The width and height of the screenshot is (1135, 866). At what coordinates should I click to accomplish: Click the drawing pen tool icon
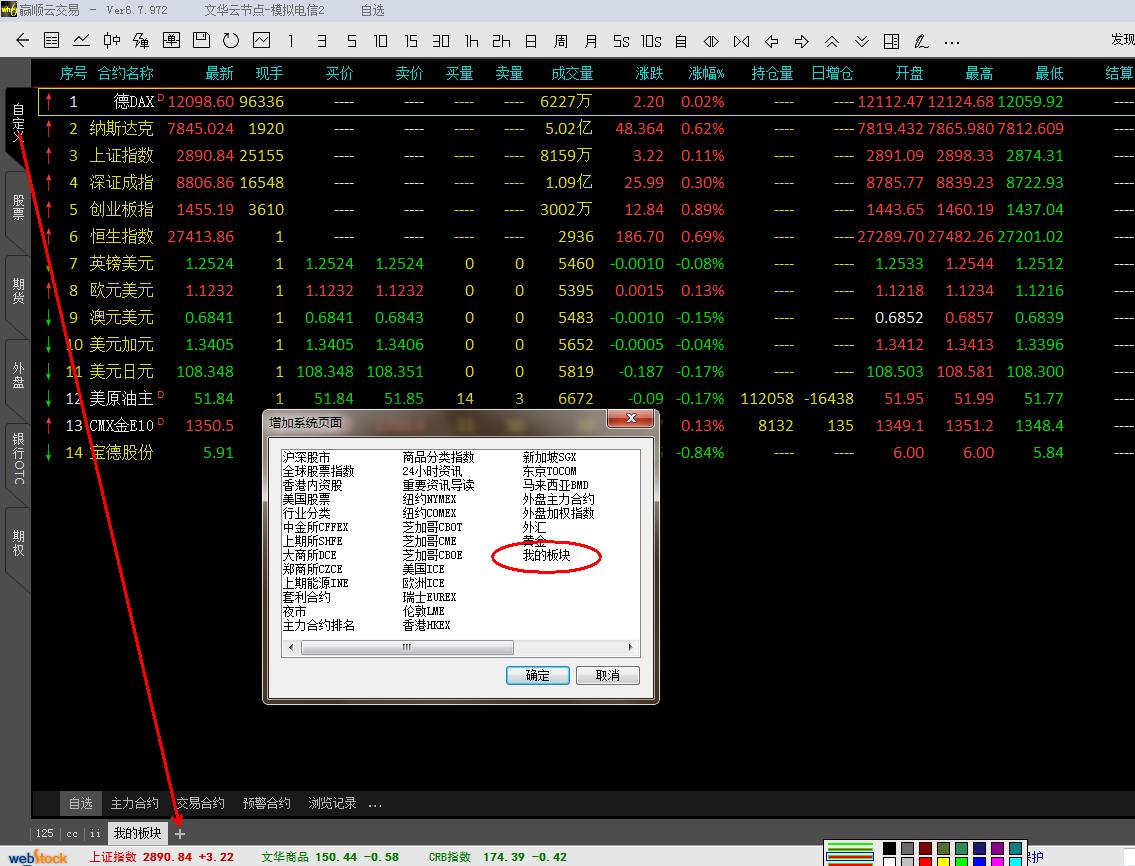coord(921,41)
